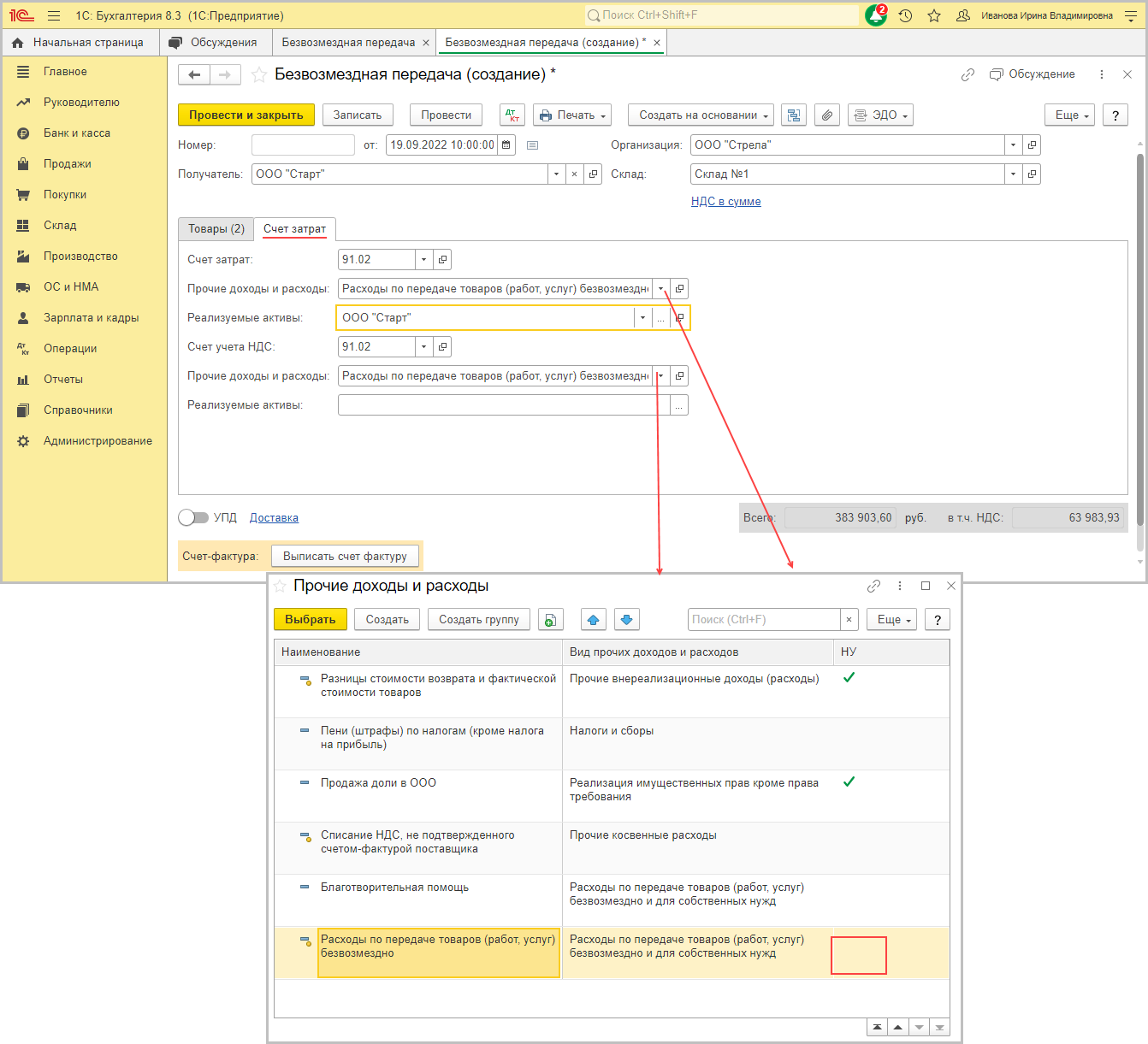Move item down in Прочие доходы list
1148x1044 pixels.
coord(626,620)
